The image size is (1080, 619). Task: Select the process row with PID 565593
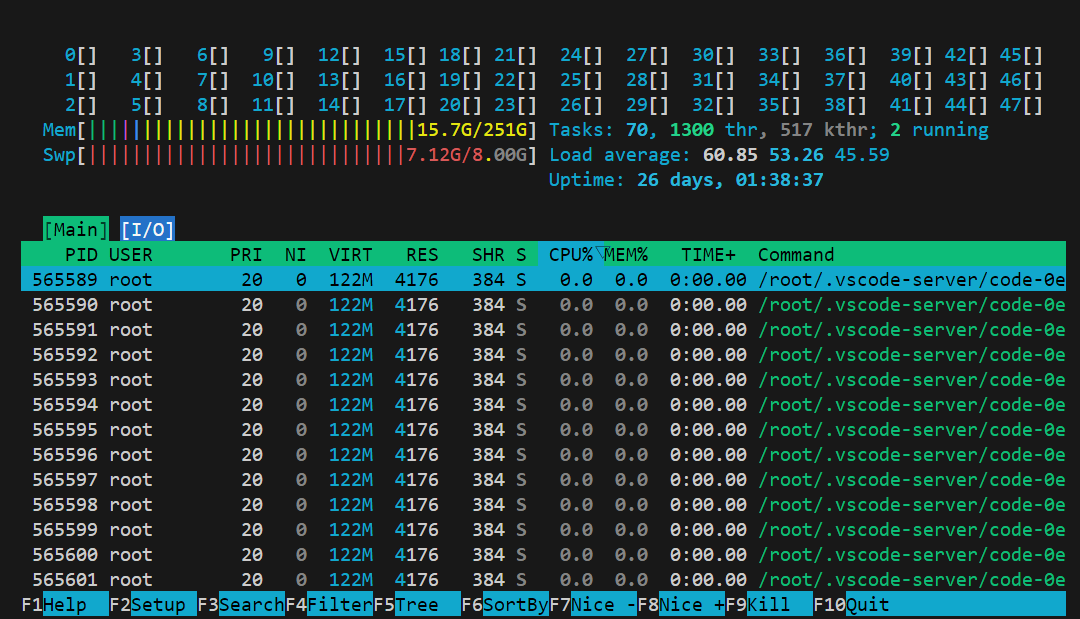(x=543, y=379)
